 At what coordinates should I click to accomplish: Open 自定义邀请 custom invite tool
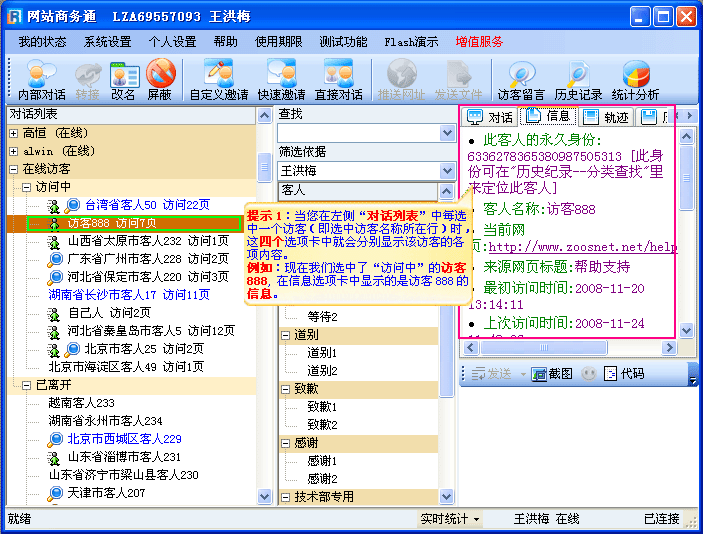click(x=218, y=79)
